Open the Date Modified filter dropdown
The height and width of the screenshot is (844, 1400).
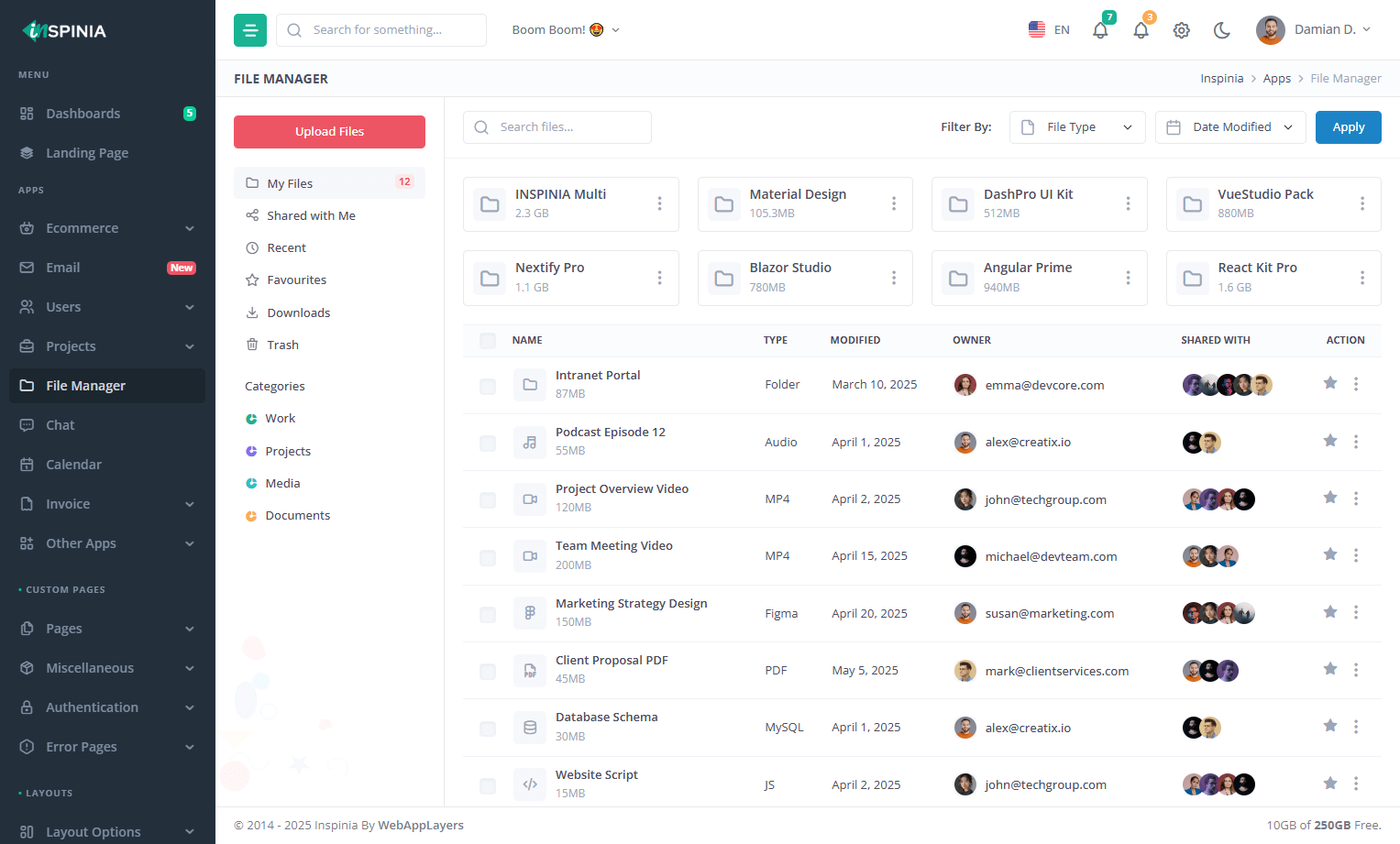(1229, 126)
